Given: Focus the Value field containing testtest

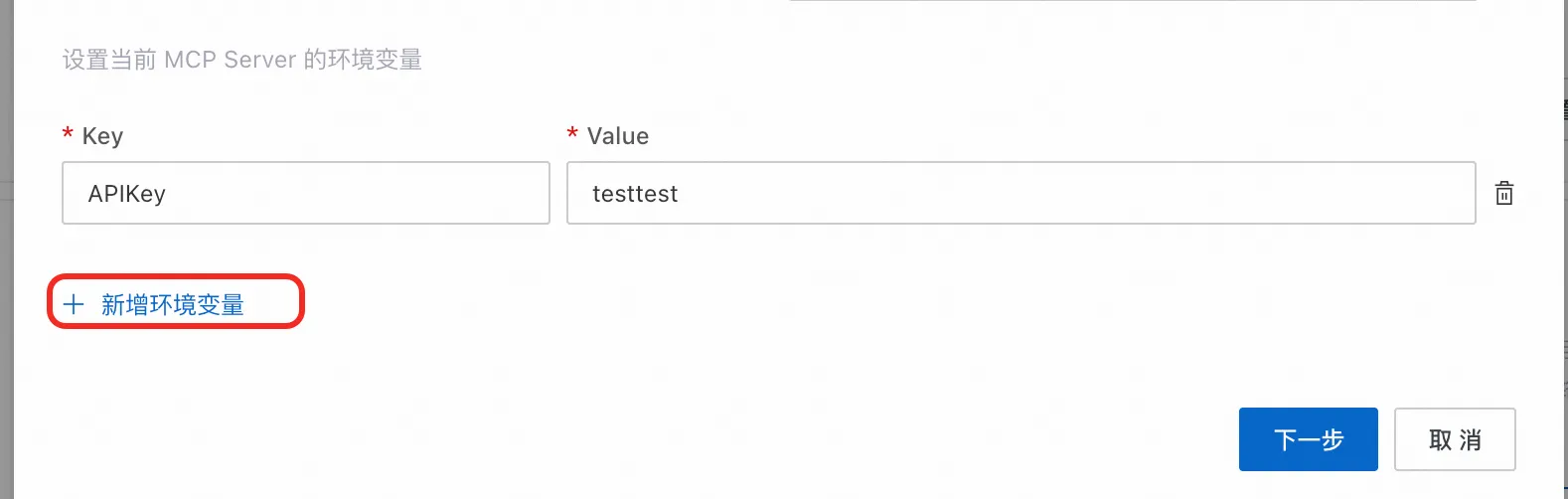Looking at the screenshot, I should tap(1021, 193).
